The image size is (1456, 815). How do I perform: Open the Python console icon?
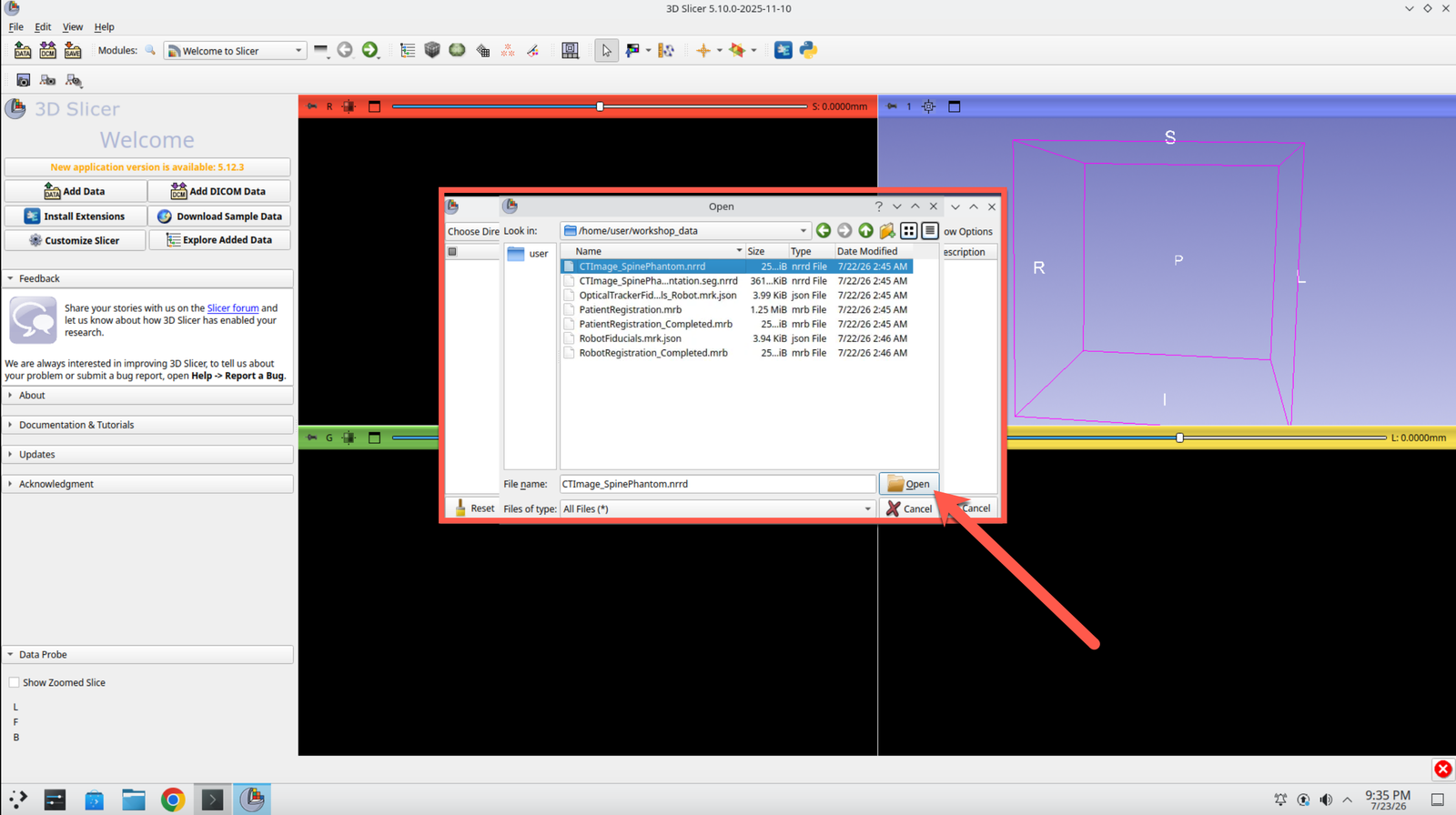[x=808, y=51]
